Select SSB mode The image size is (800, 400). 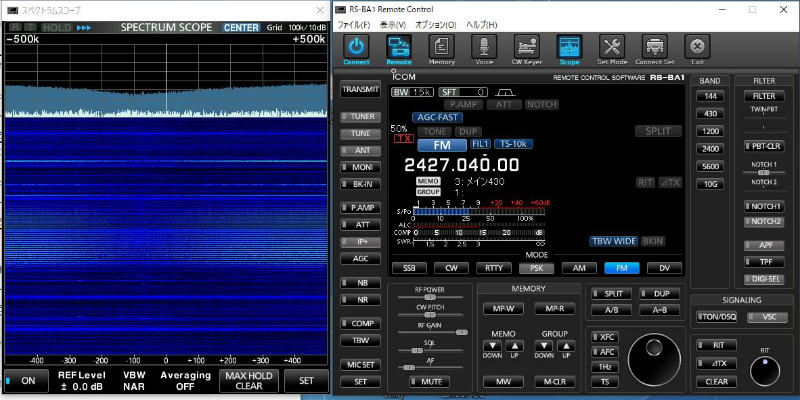[410, 268]
